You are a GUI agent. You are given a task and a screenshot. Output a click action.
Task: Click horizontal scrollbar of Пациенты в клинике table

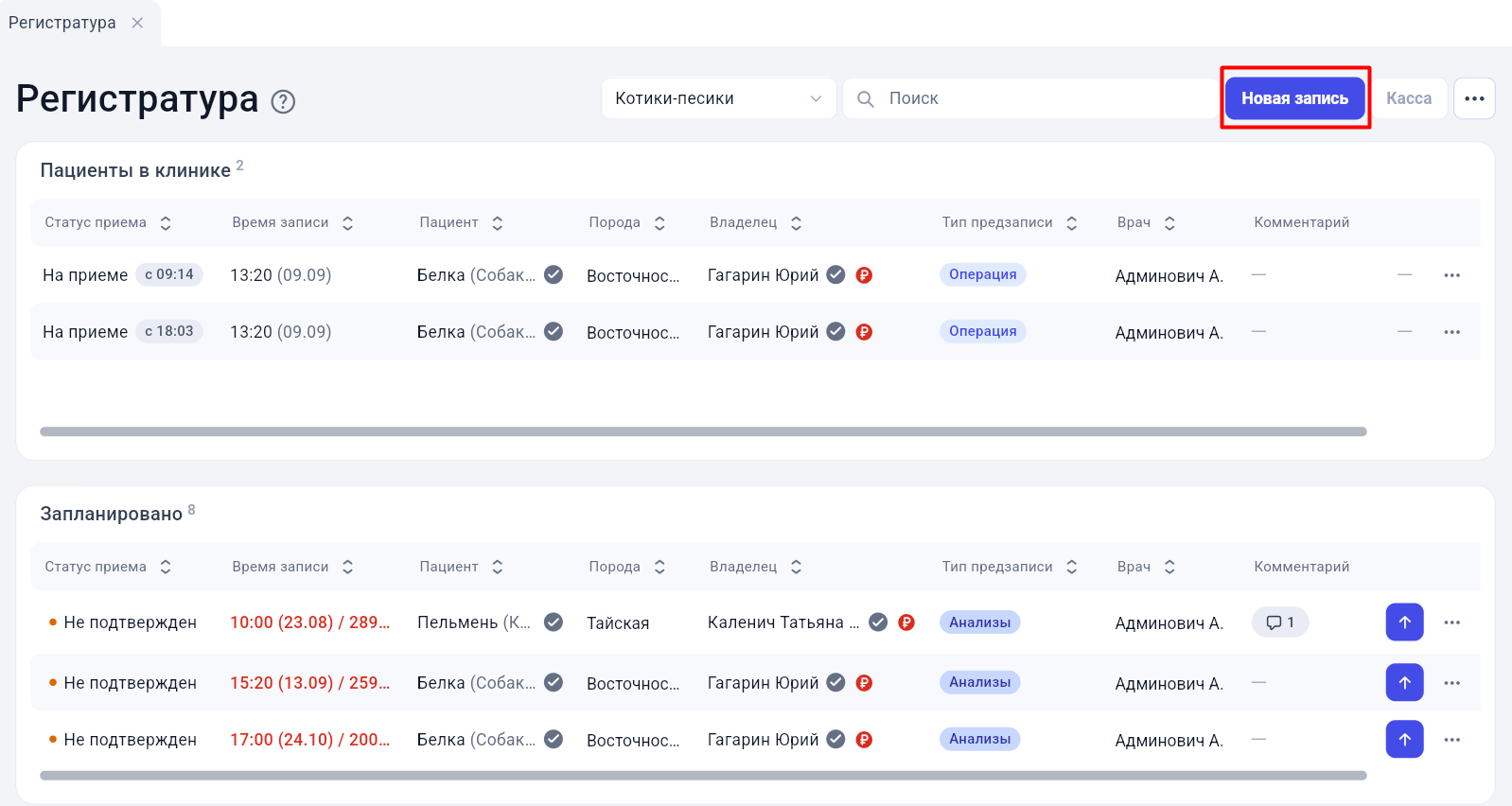pyautogui.click(x=703, y=431)
